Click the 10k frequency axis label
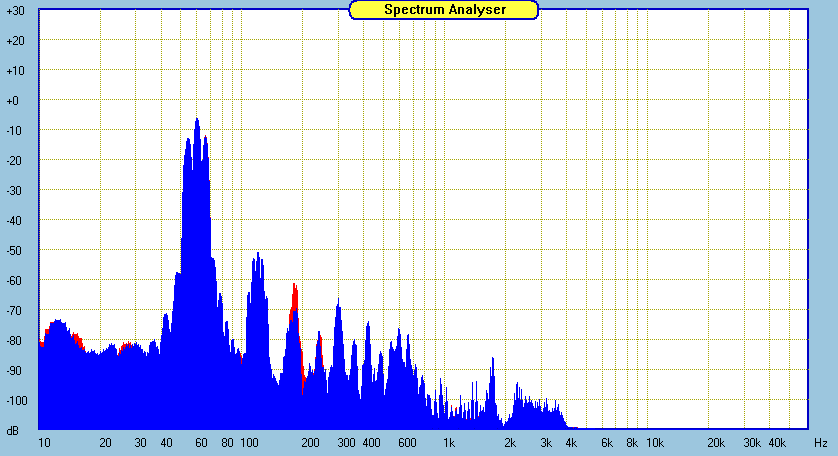This screenshot has height=456, width=838. 654,442
